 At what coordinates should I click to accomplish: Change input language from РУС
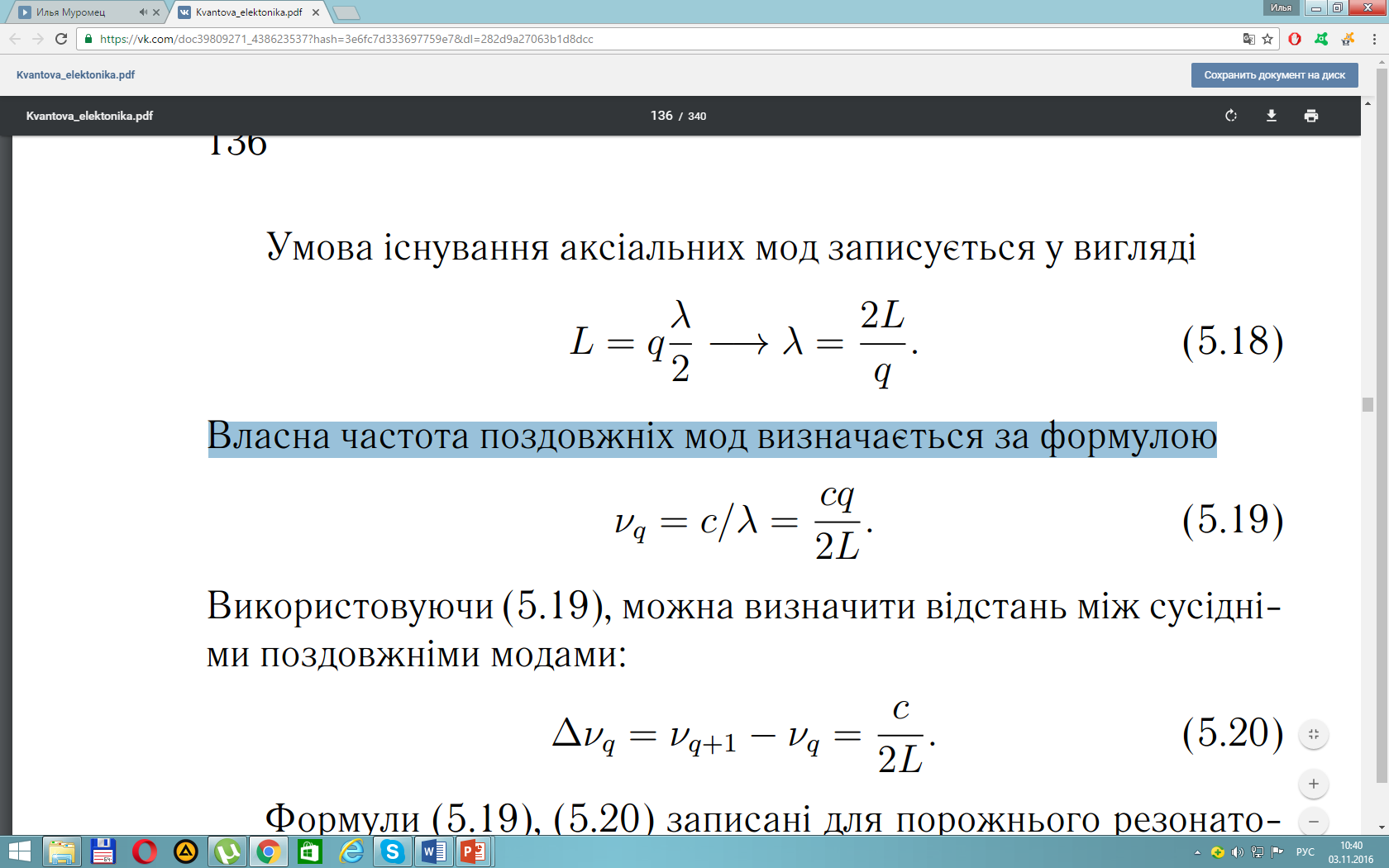coord(1305,852)
